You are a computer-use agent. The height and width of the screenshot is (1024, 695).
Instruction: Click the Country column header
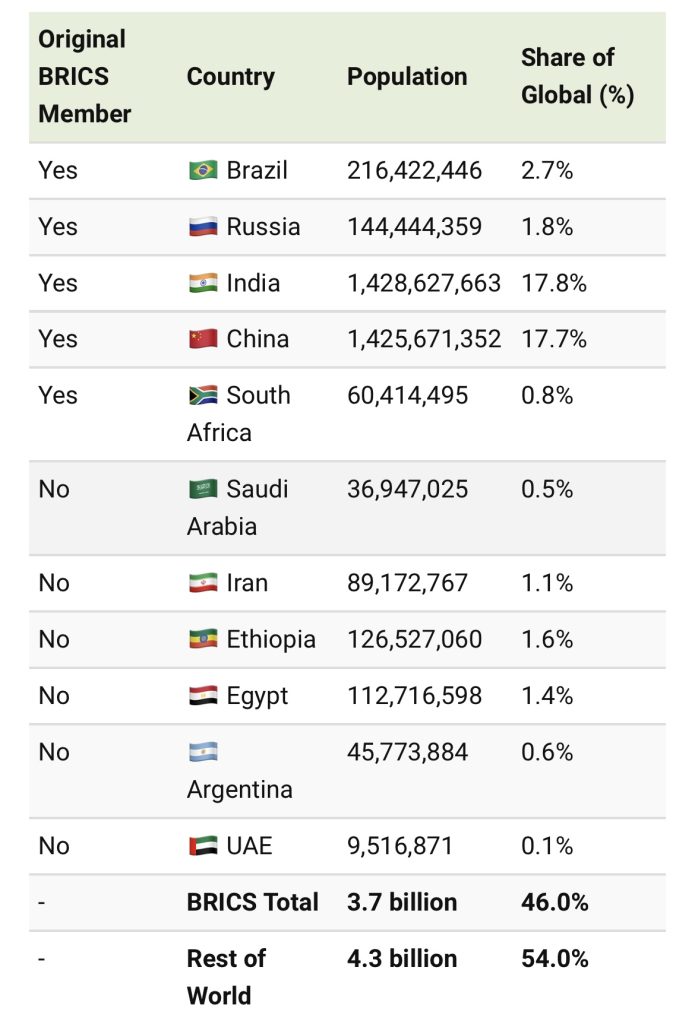230,77
